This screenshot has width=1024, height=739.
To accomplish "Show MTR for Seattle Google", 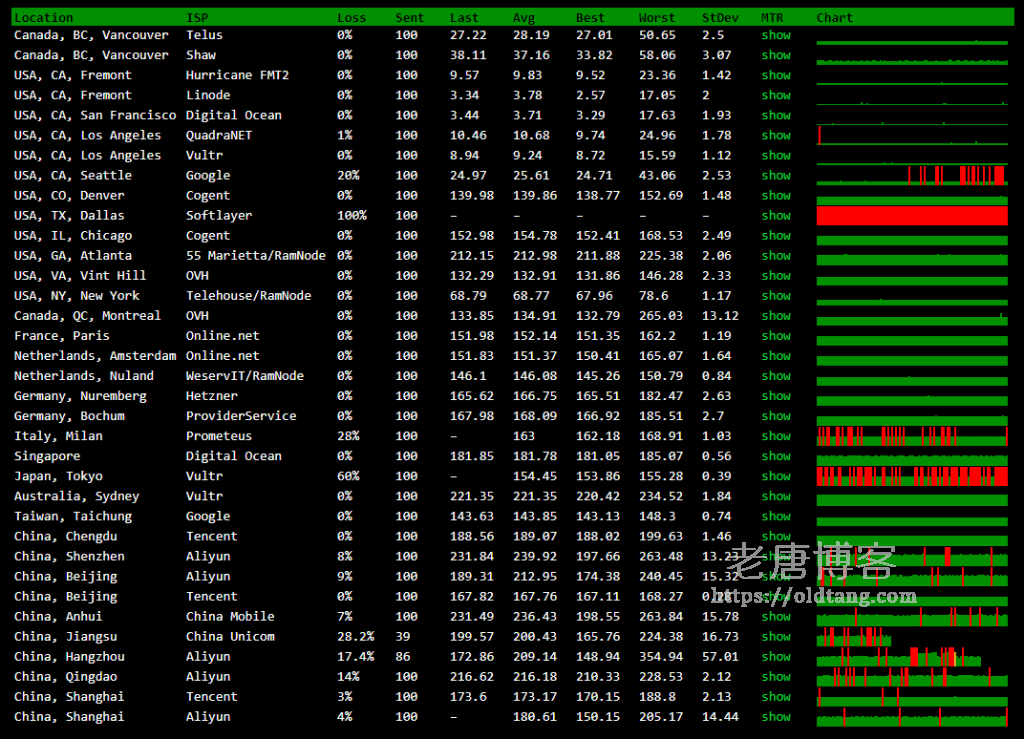I will [776, 176].
